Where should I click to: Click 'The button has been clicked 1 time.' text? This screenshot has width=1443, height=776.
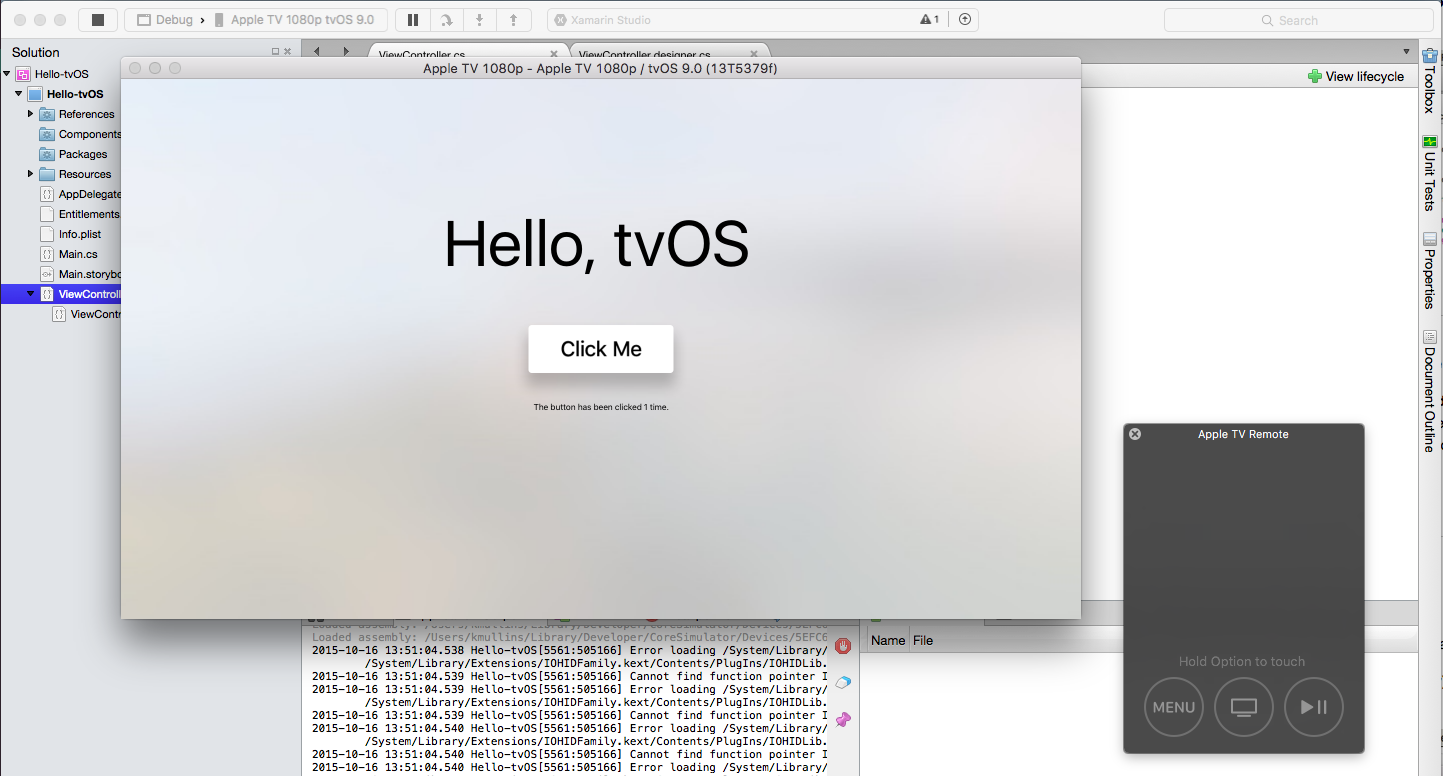tap(601, 407)
